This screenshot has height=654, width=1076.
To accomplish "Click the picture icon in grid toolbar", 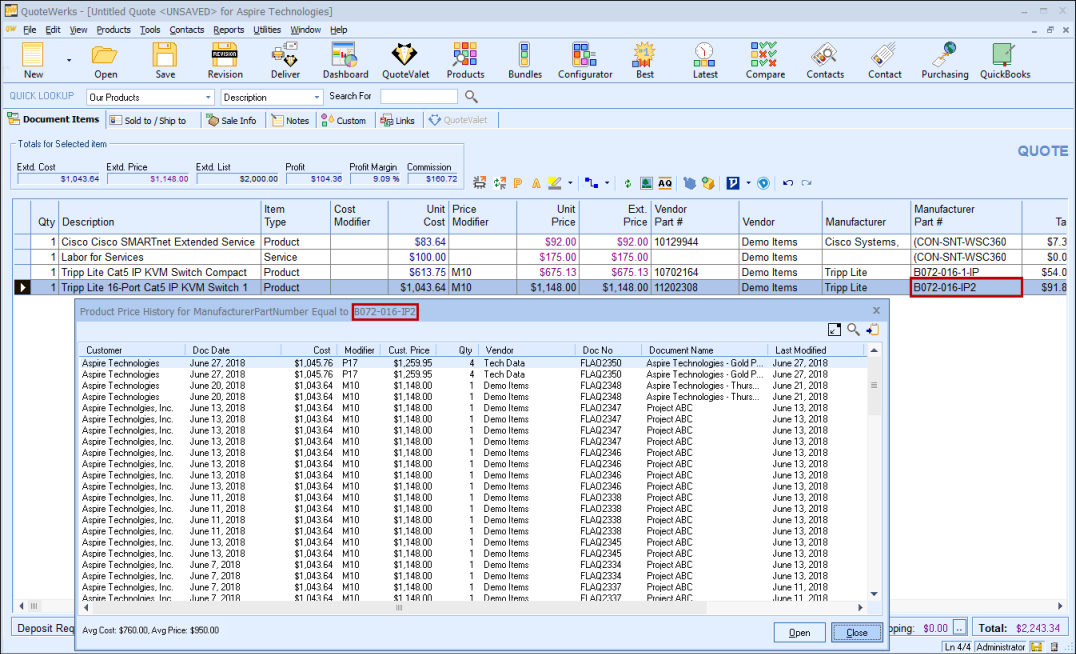I will [x=646, y=183].
